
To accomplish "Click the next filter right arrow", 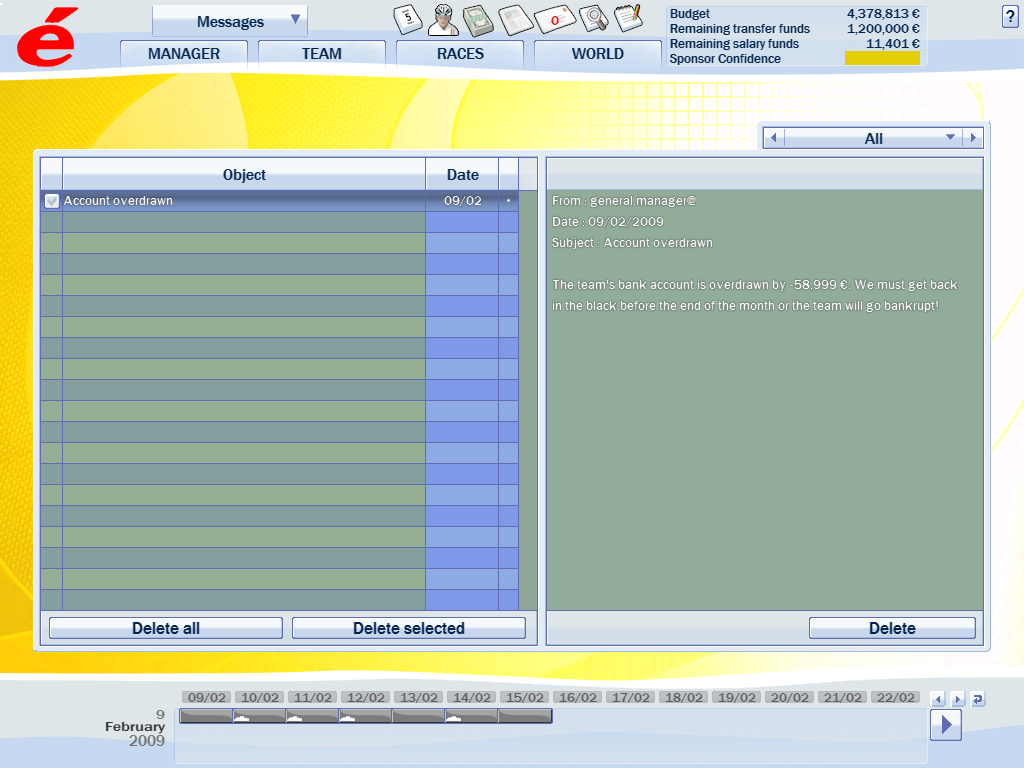I will [973, 138].
